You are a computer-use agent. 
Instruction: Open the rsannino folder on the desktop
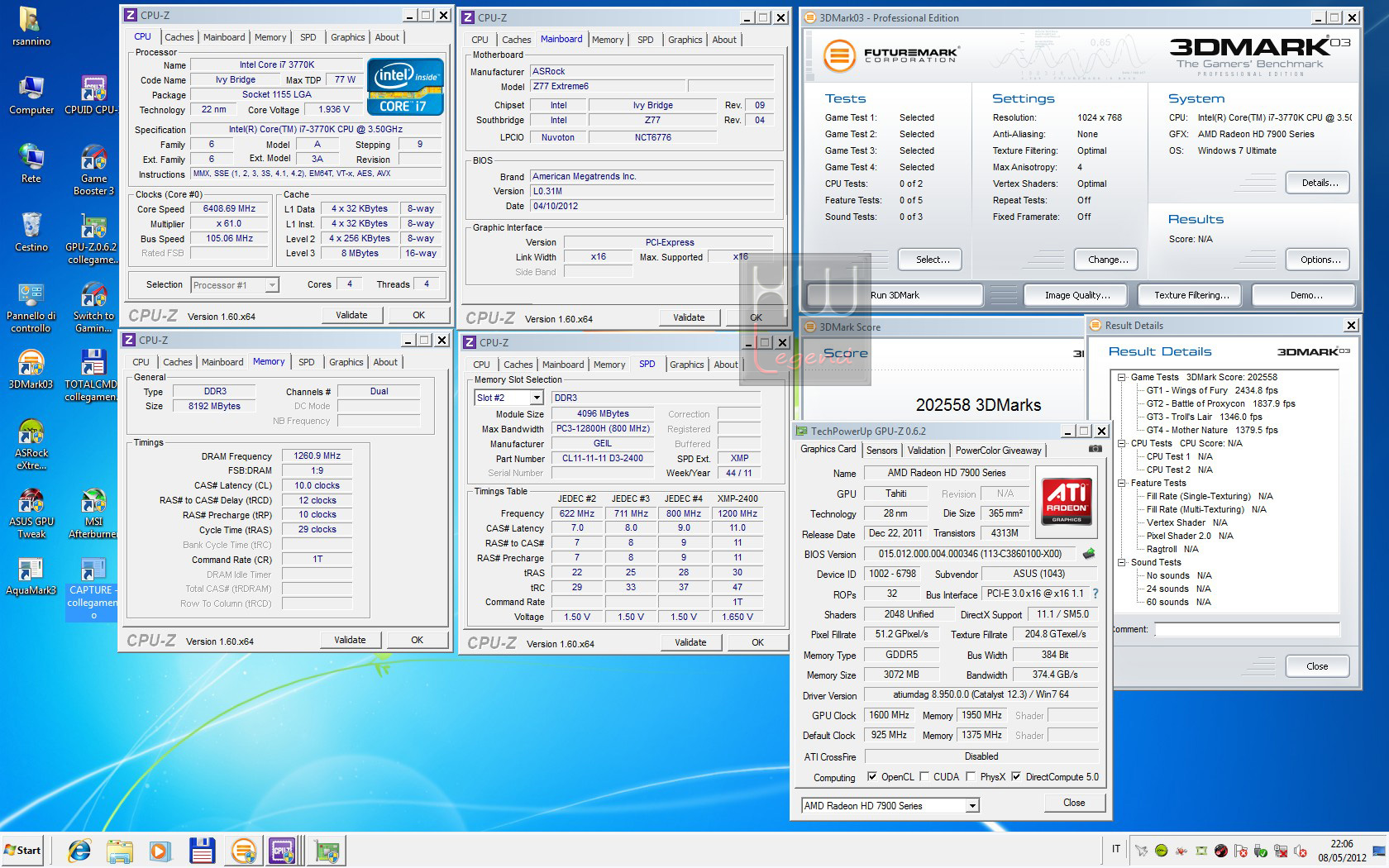(31, 26)
